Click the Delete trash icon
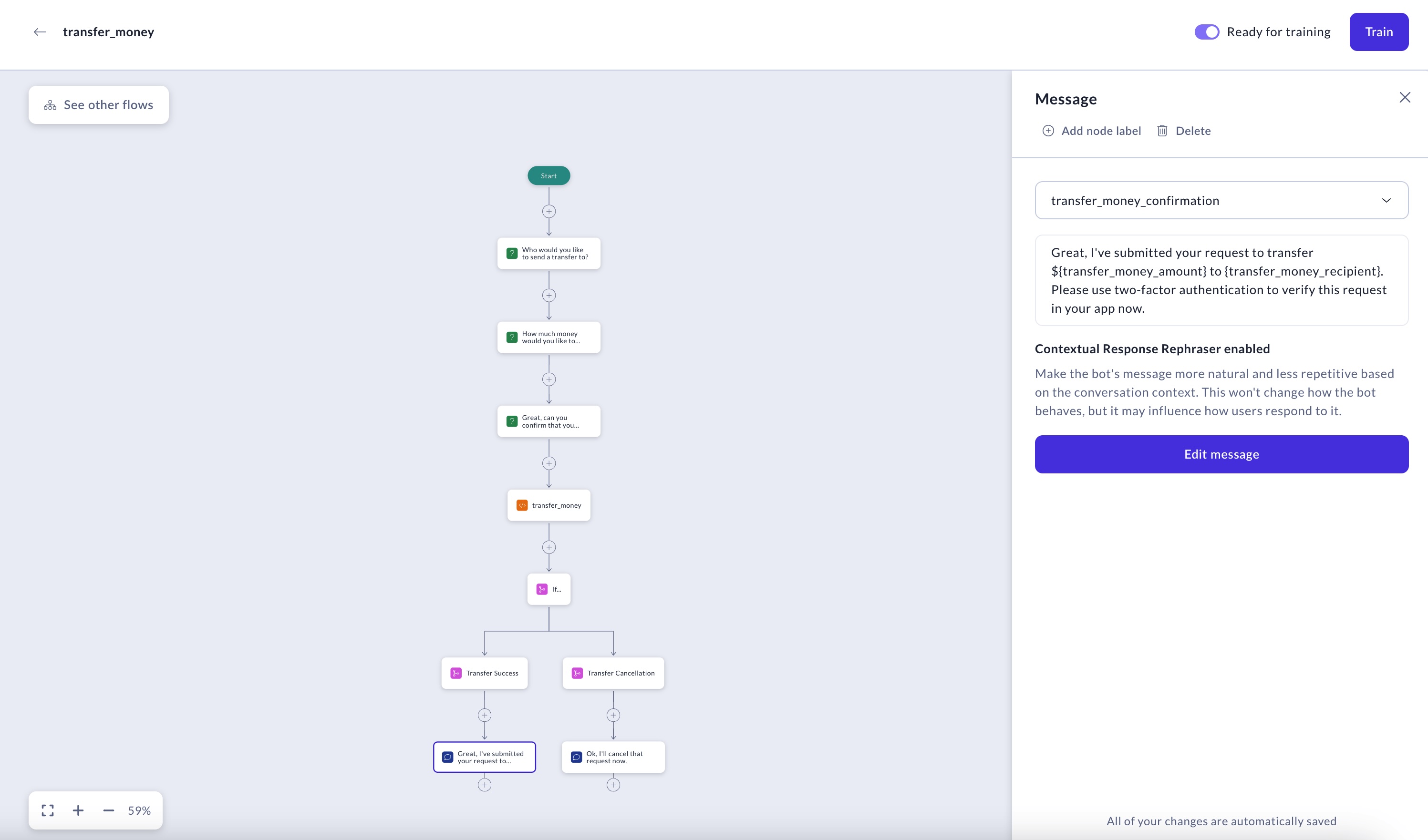 click(x=1162, y=131)
